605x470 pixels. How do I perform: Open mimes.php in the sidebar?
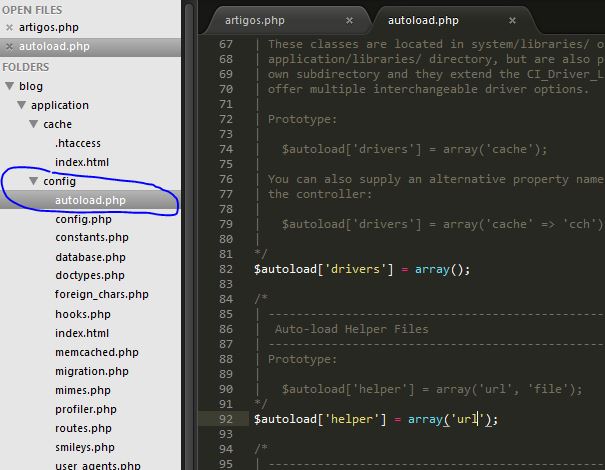(83, 390)
